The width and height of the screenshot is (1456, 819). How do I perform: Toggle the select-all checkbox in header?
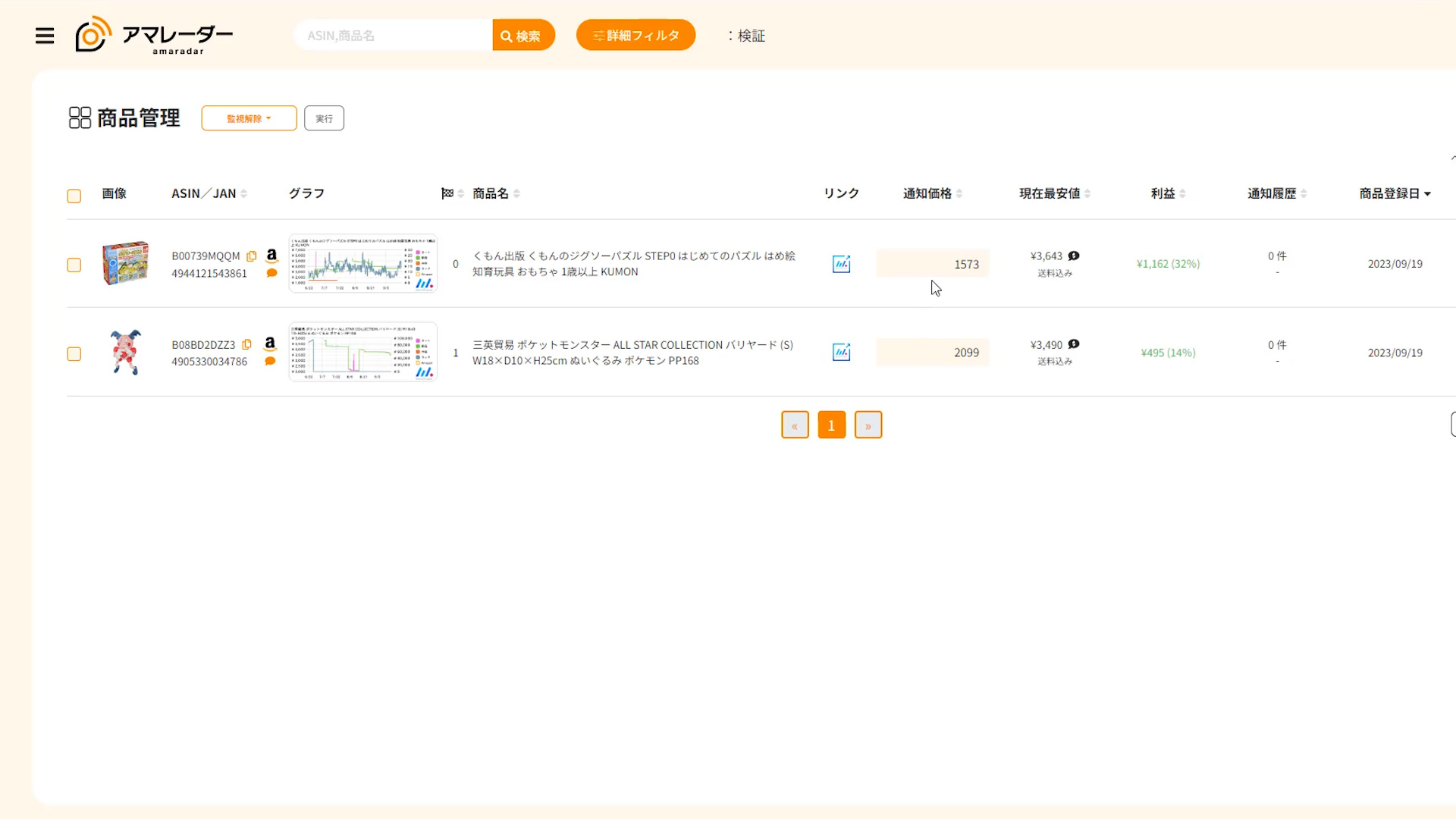tap(74, 196)
